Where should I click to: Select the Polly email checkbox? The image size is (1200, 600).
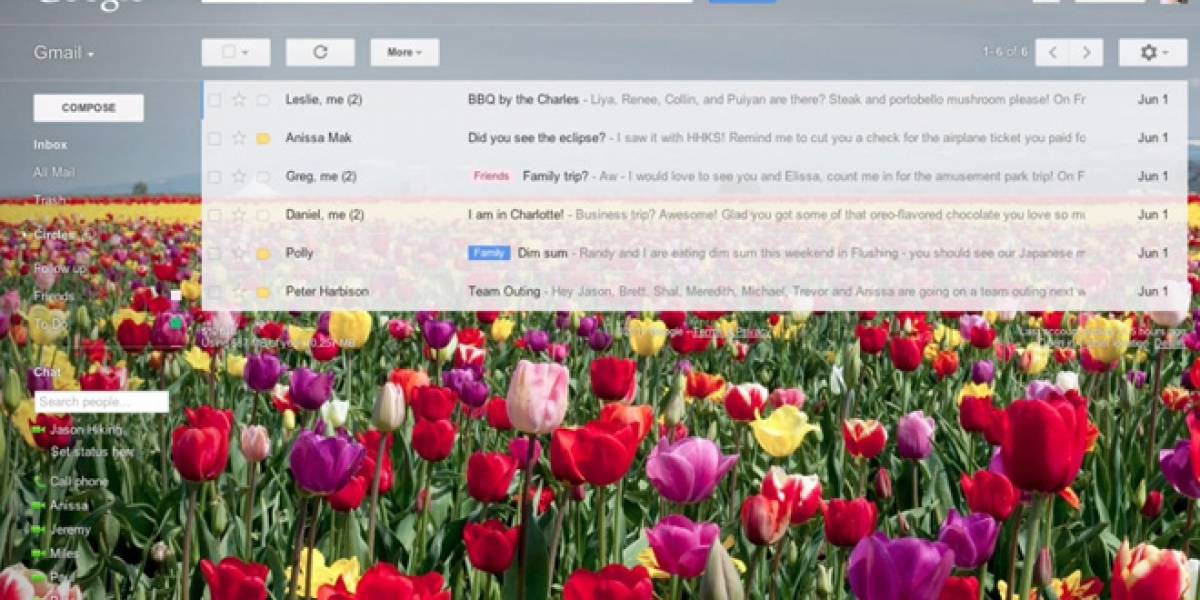[214, 253]
